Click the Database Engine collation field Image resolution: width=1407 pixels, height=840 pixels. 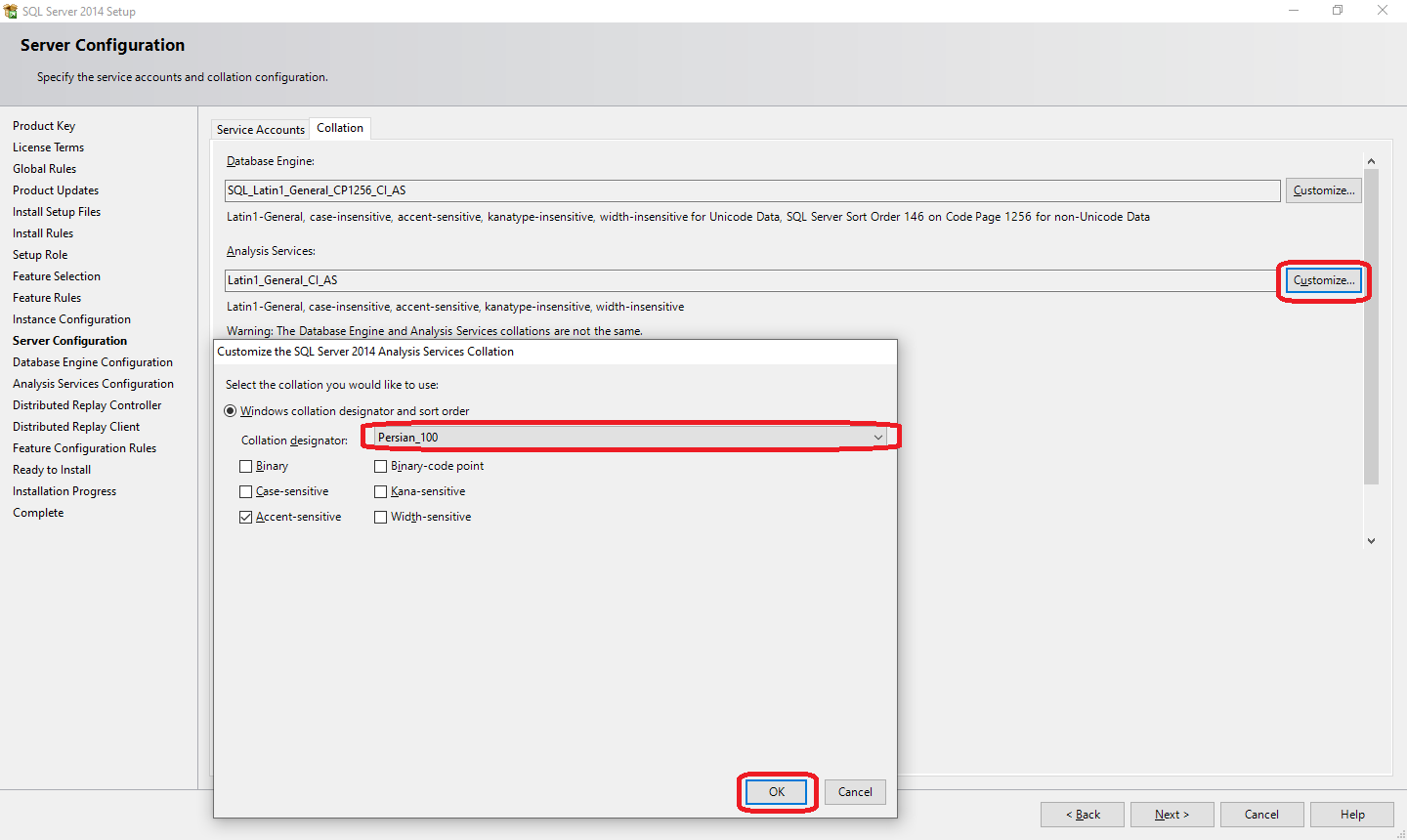click(x=752, y=190)
